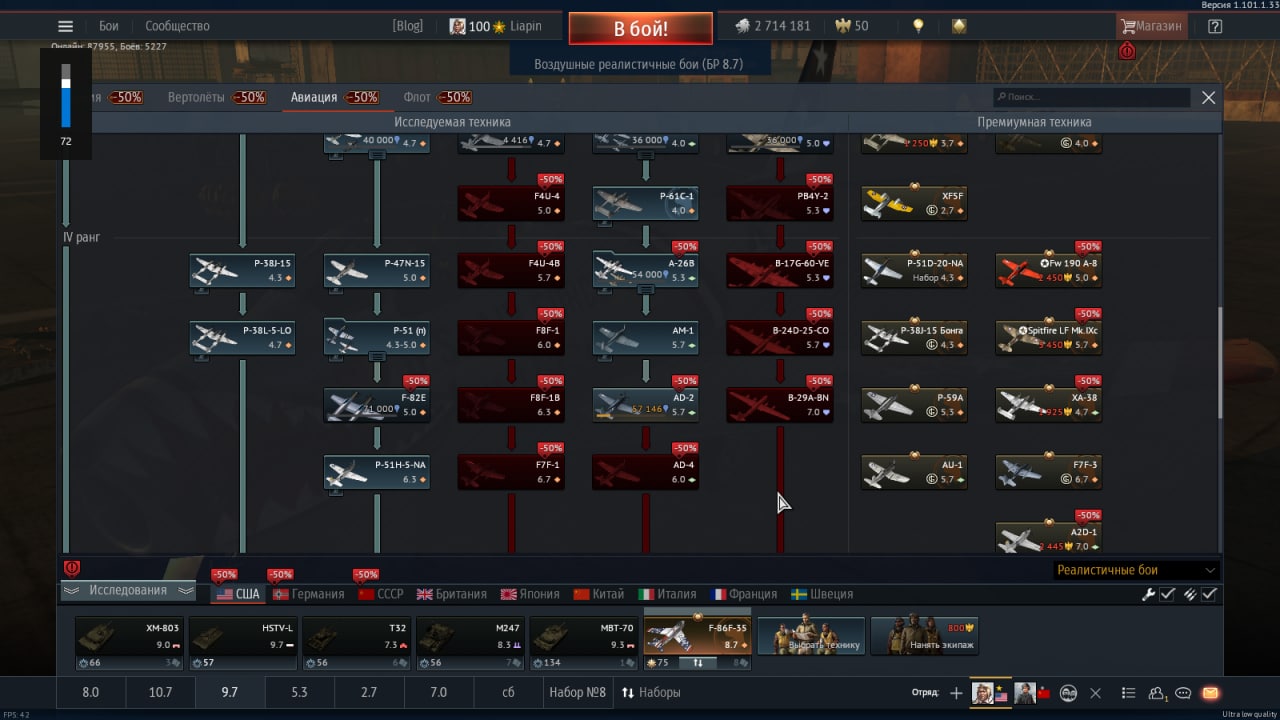The image size is (1280, 720).
Task: Open the Реалистичные бои mode dropdown
Action: tap(1137, 570)
